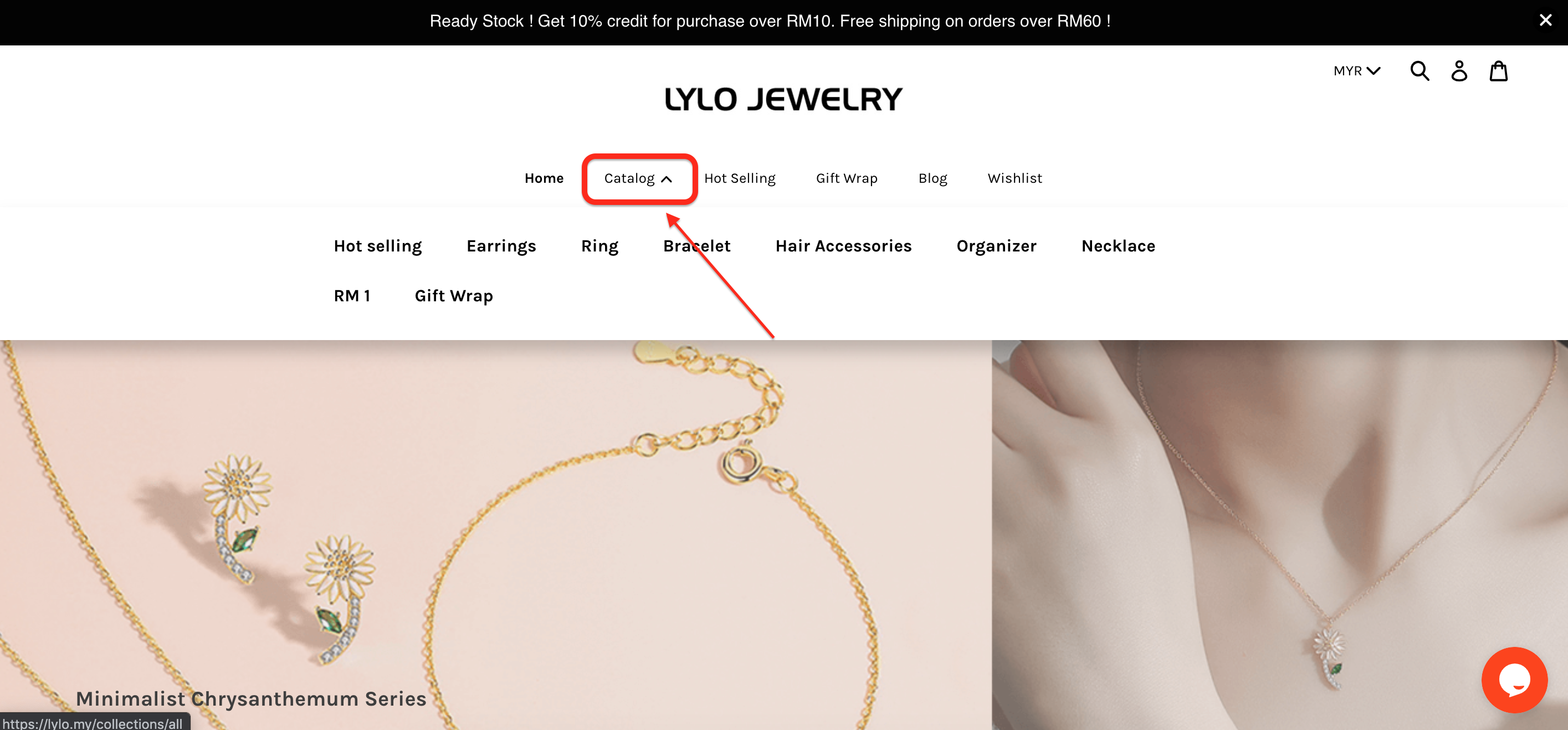Open the Gift Wrap top navigation link

pos(847,178)
